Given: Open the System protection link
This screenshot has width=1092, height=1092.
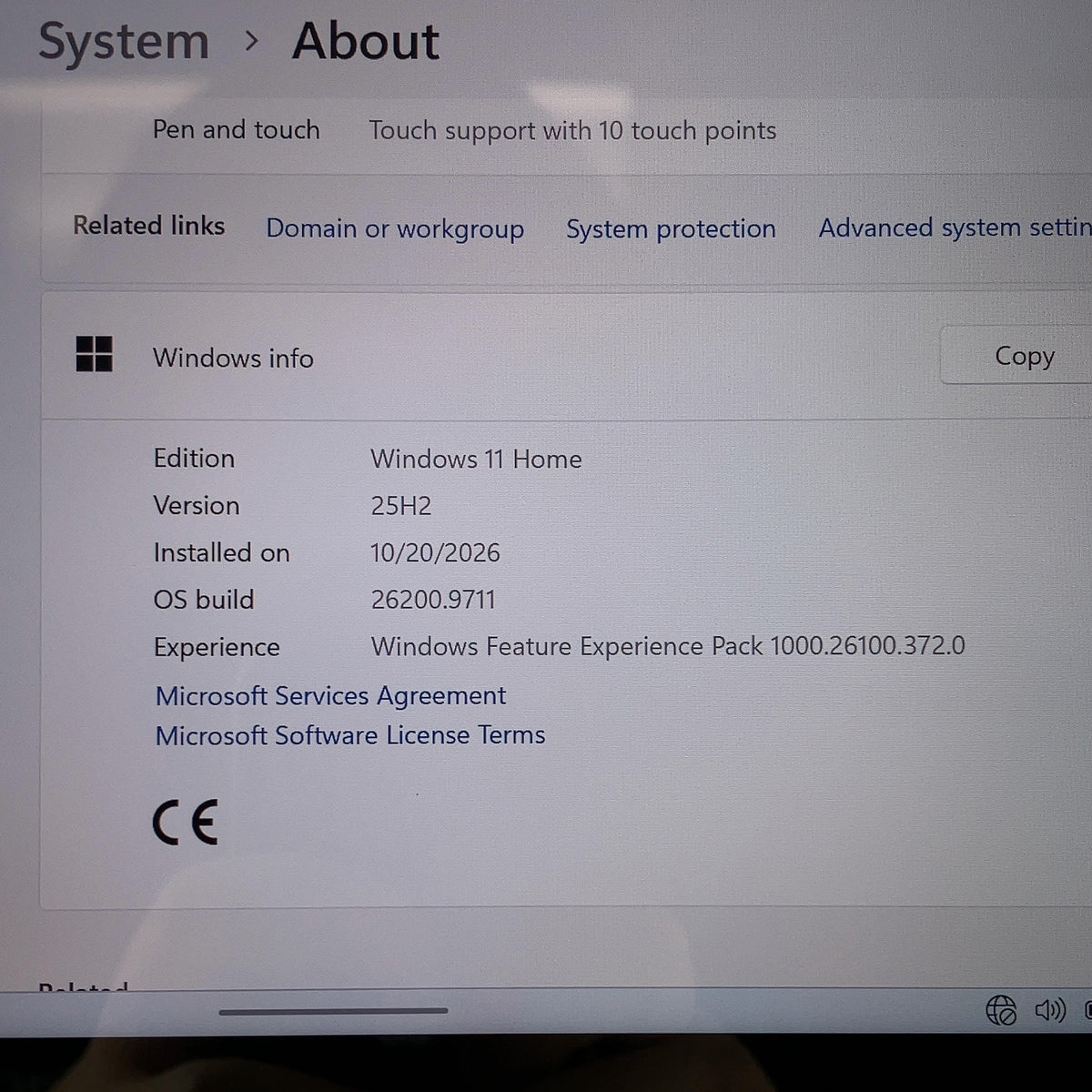Looking at the screenshot, I should 671,228.
